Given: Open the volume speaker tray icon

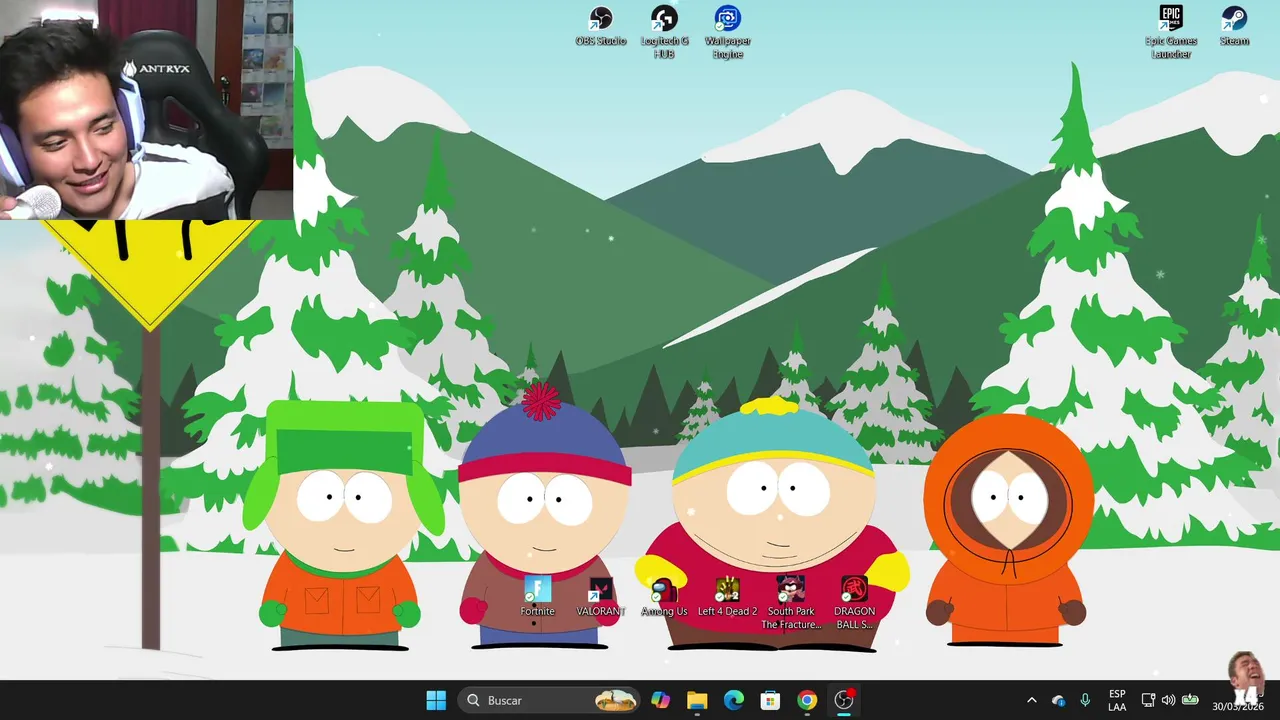Looking at the screenshot, I should 1168,700.
